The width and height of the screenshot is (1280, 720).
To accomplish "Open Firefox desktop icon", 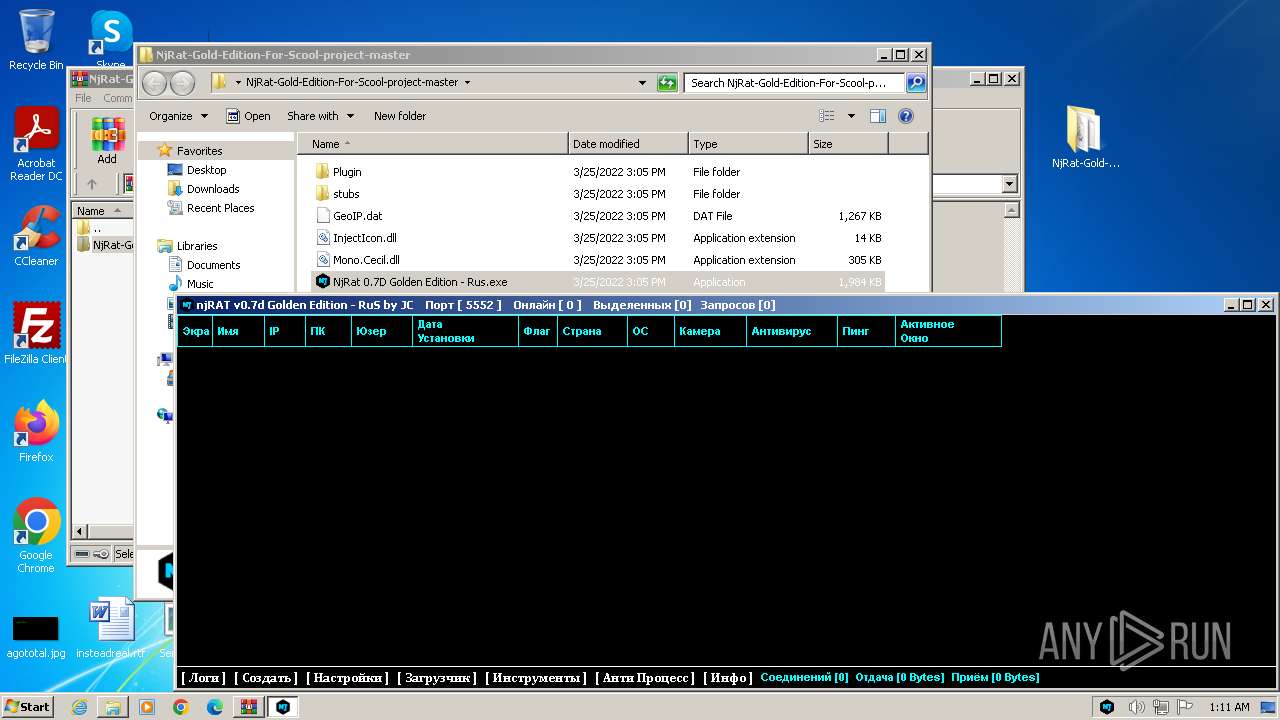I will 36,431.
